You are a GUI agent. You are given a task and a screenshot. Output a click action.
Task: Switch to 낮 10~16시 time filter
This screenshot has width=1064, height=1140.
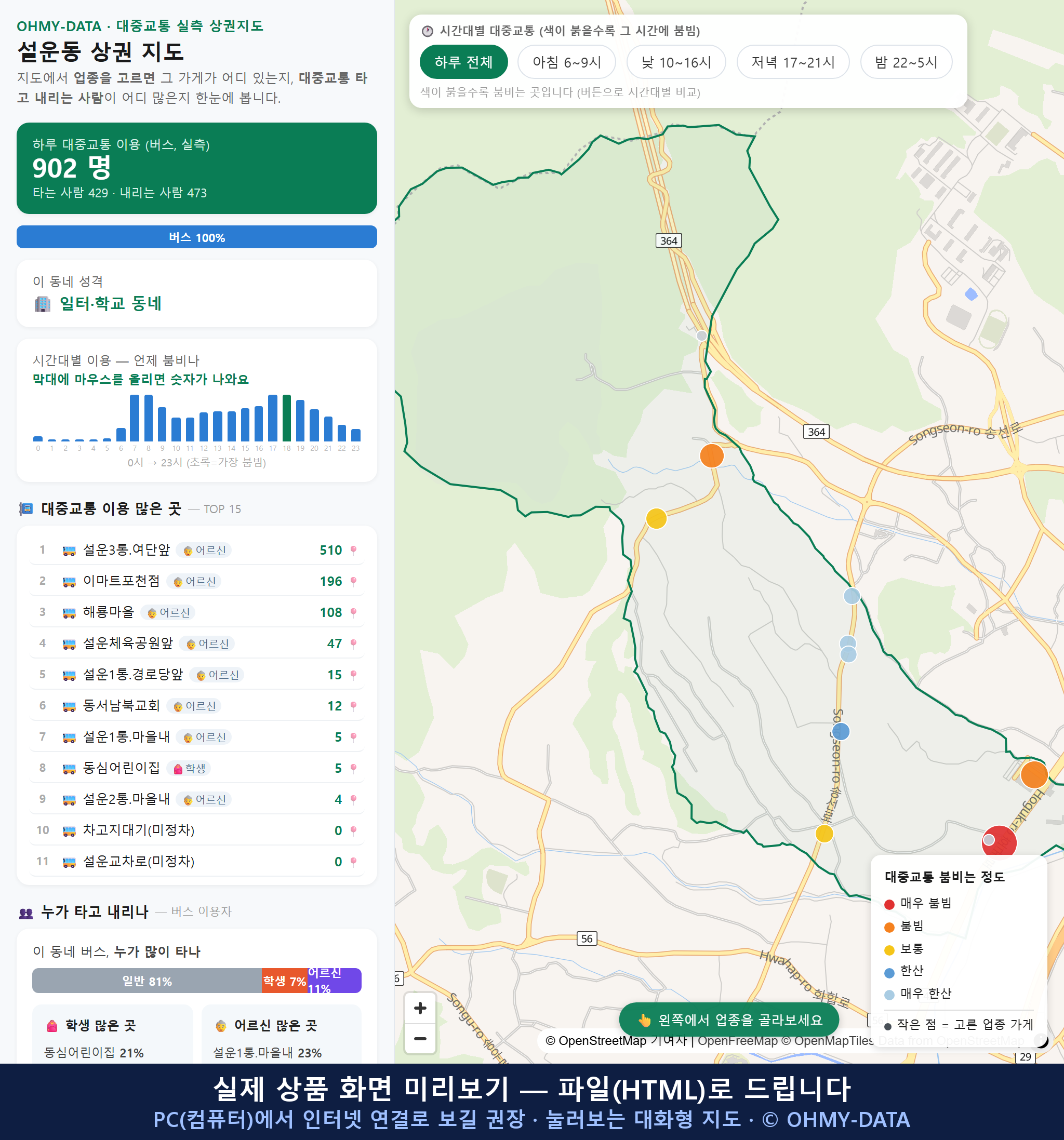676,62
